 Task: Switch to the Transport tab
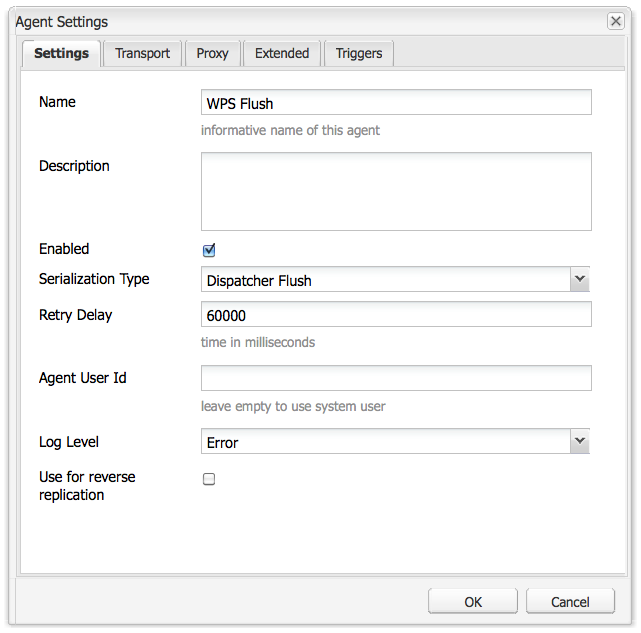coord(142,53)
